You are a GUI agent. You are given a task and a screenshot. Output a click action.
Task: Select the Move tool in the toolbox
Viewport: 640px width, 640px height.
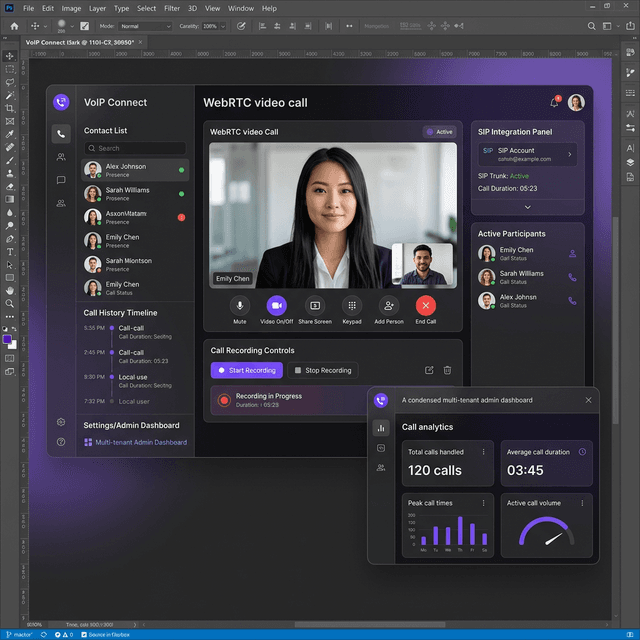(x=10, y=56)
